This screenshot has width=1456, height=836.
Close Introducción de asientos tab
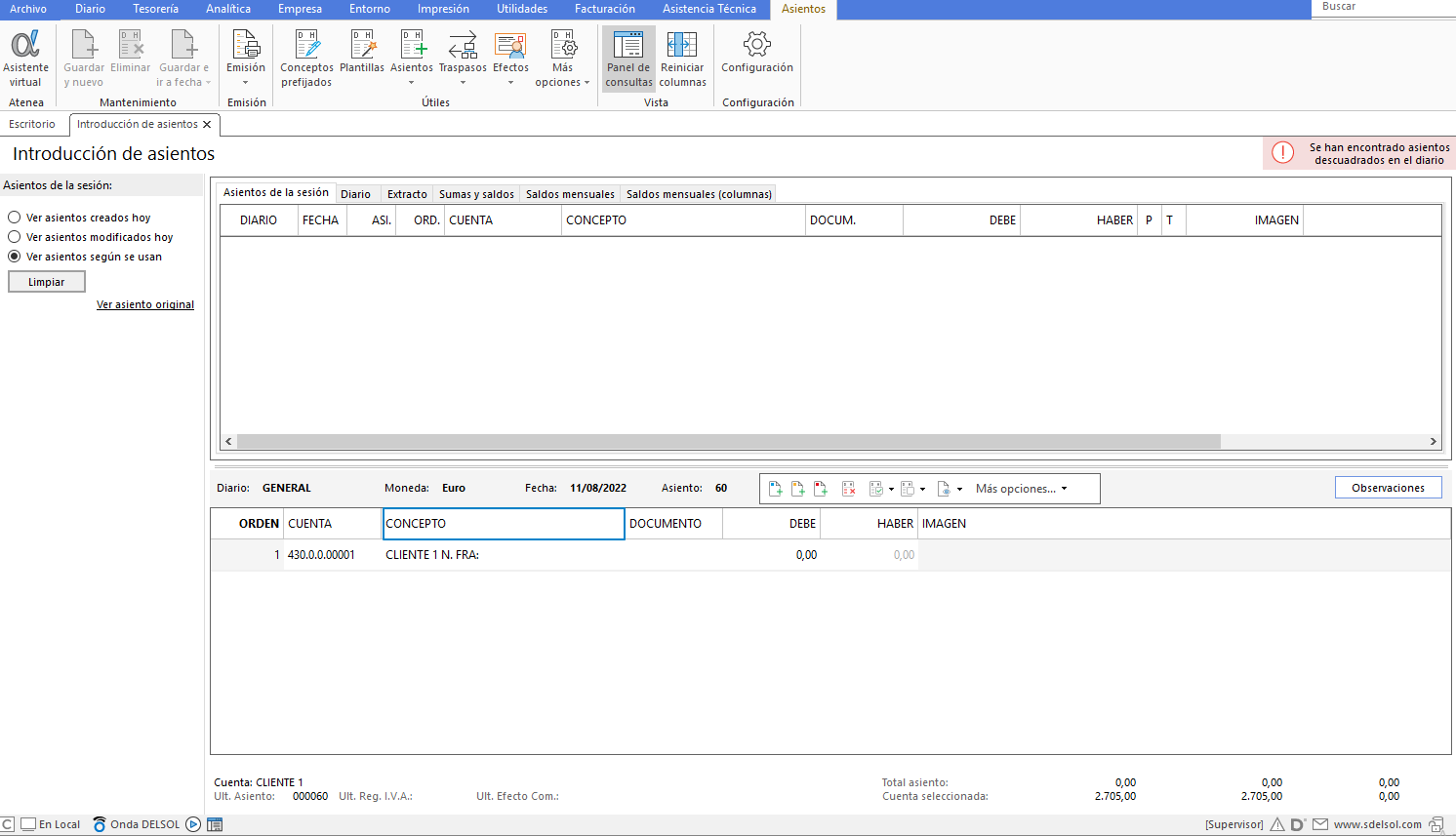tap(207, 125)
